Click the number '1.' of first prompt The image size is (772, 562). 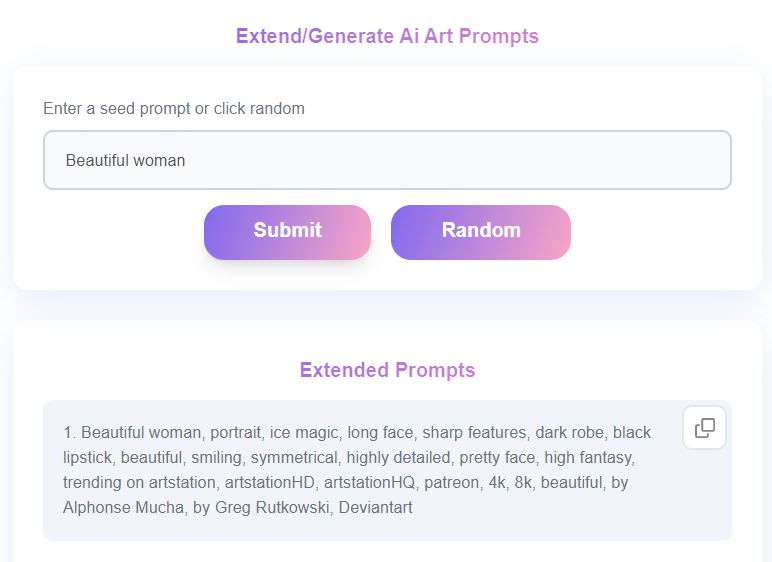pos(69,433)
